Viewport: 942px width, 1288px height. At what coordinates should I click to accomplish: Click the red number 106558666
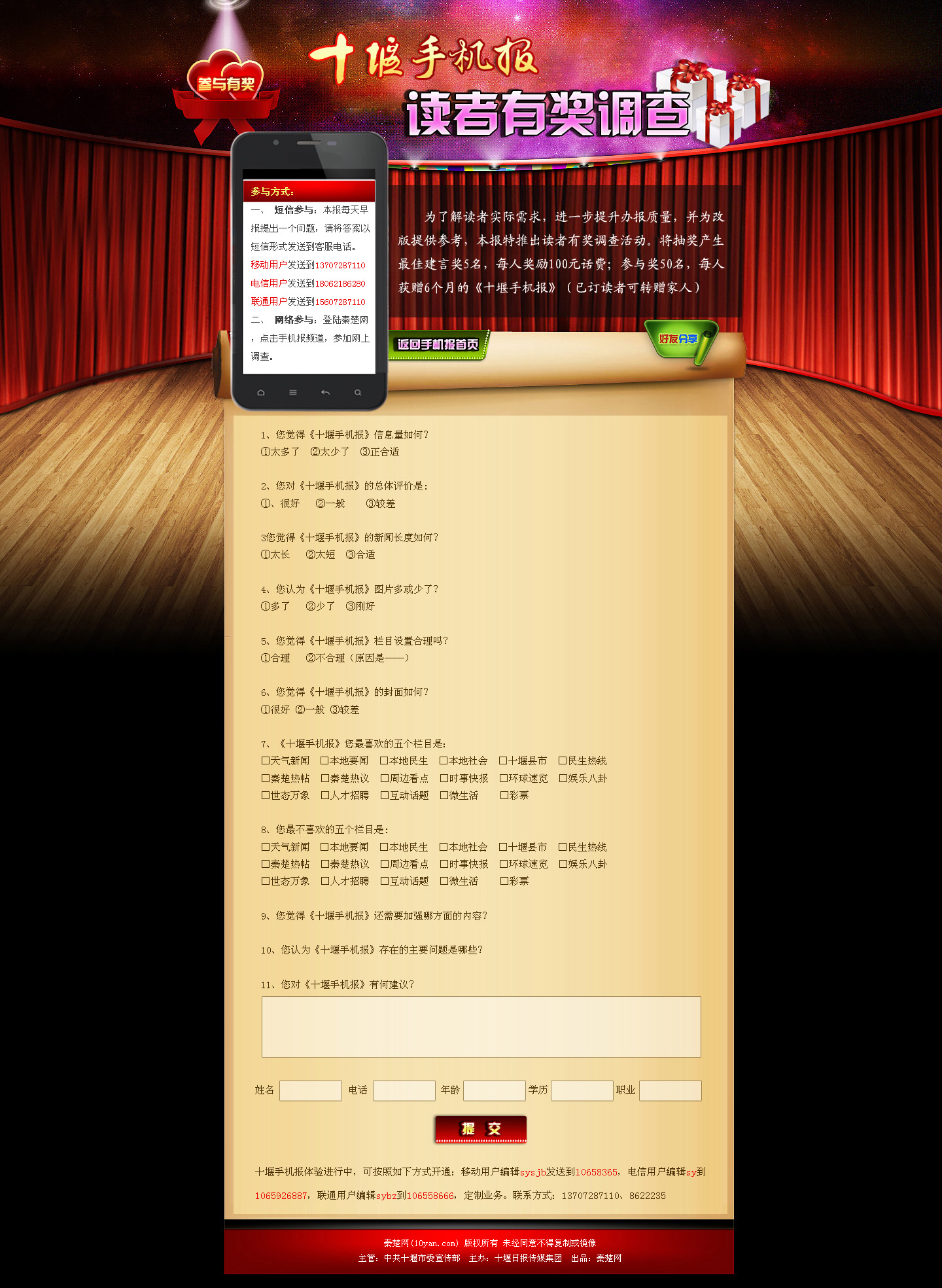(x=430, y=1196)
